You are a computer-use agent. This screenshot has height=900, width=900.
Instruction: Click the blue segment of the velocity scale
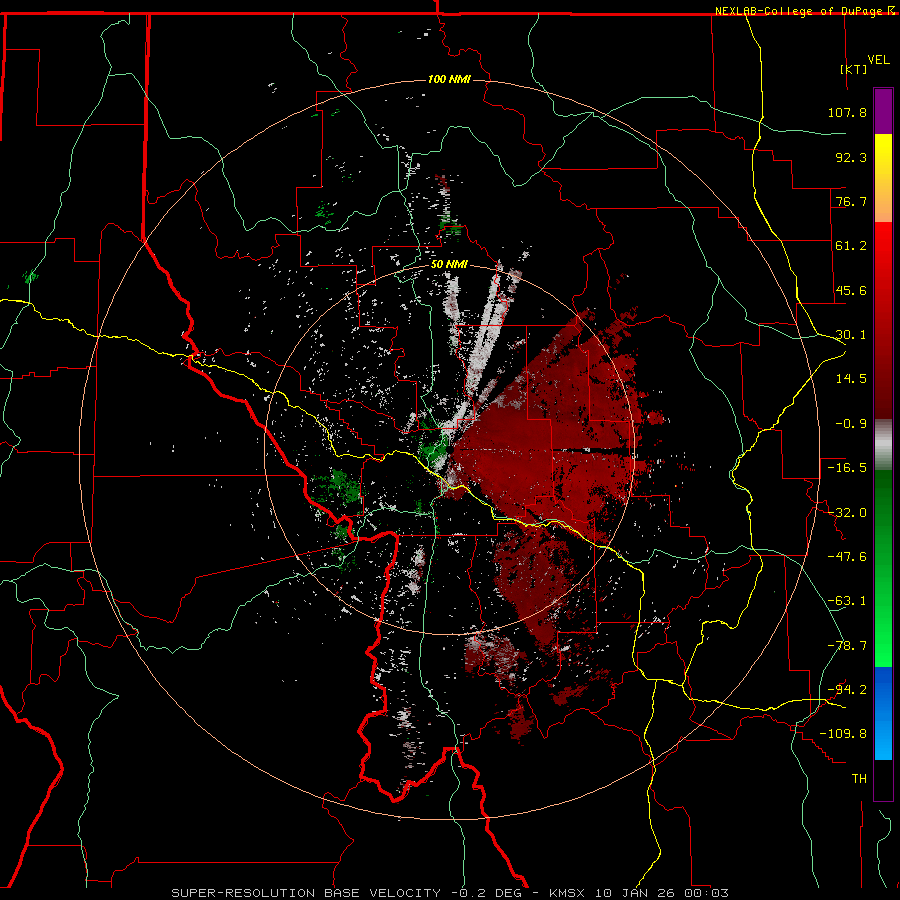(883, 713)
